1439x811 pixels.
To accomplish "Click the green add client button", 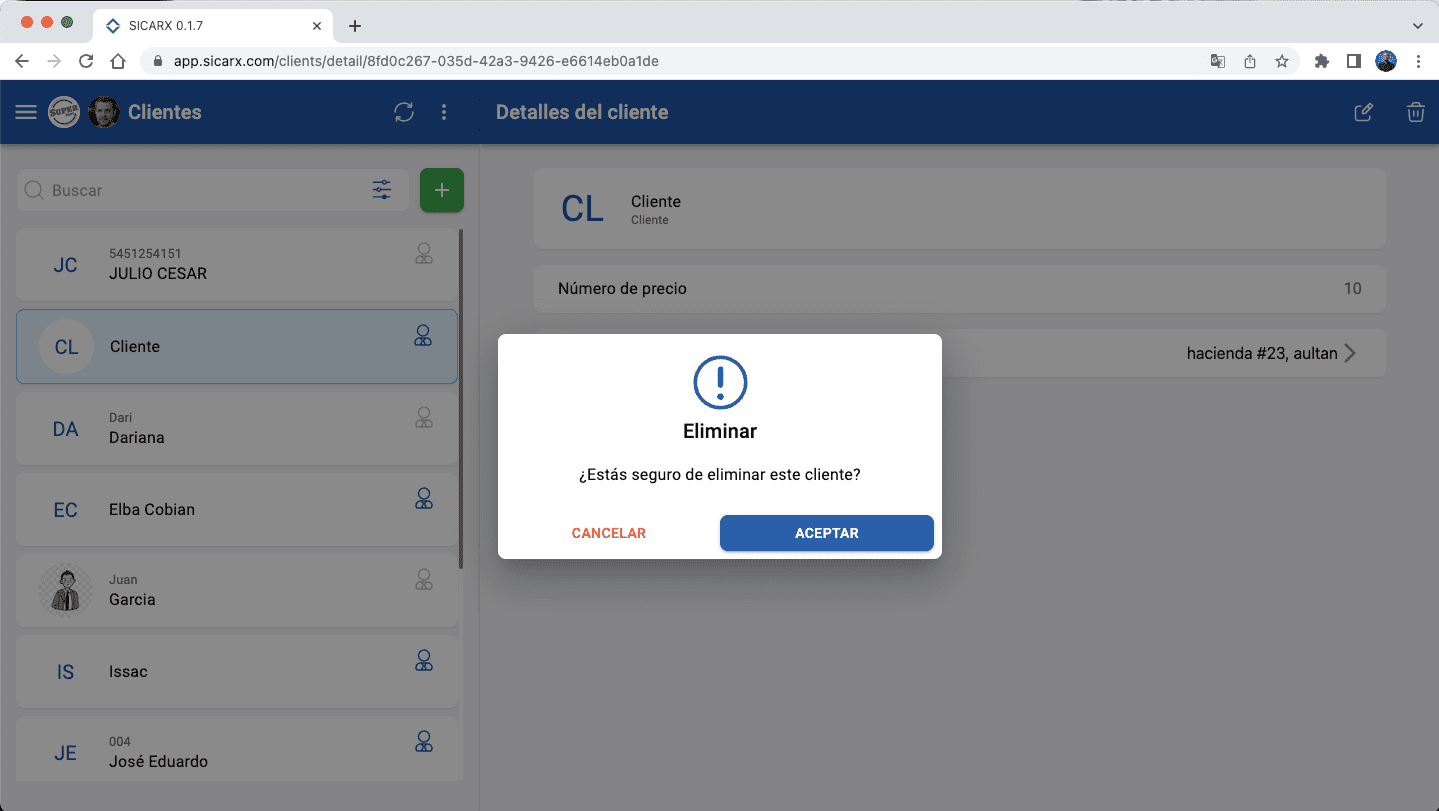I will [x=442, y=190].
